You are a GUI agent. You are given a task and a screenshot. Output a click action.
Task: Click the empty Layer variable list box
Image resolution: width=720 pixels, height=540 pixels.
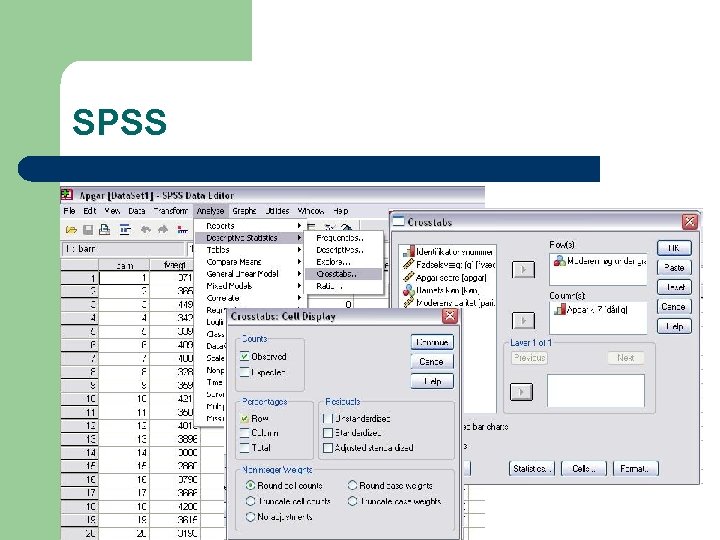coord(596,390)
